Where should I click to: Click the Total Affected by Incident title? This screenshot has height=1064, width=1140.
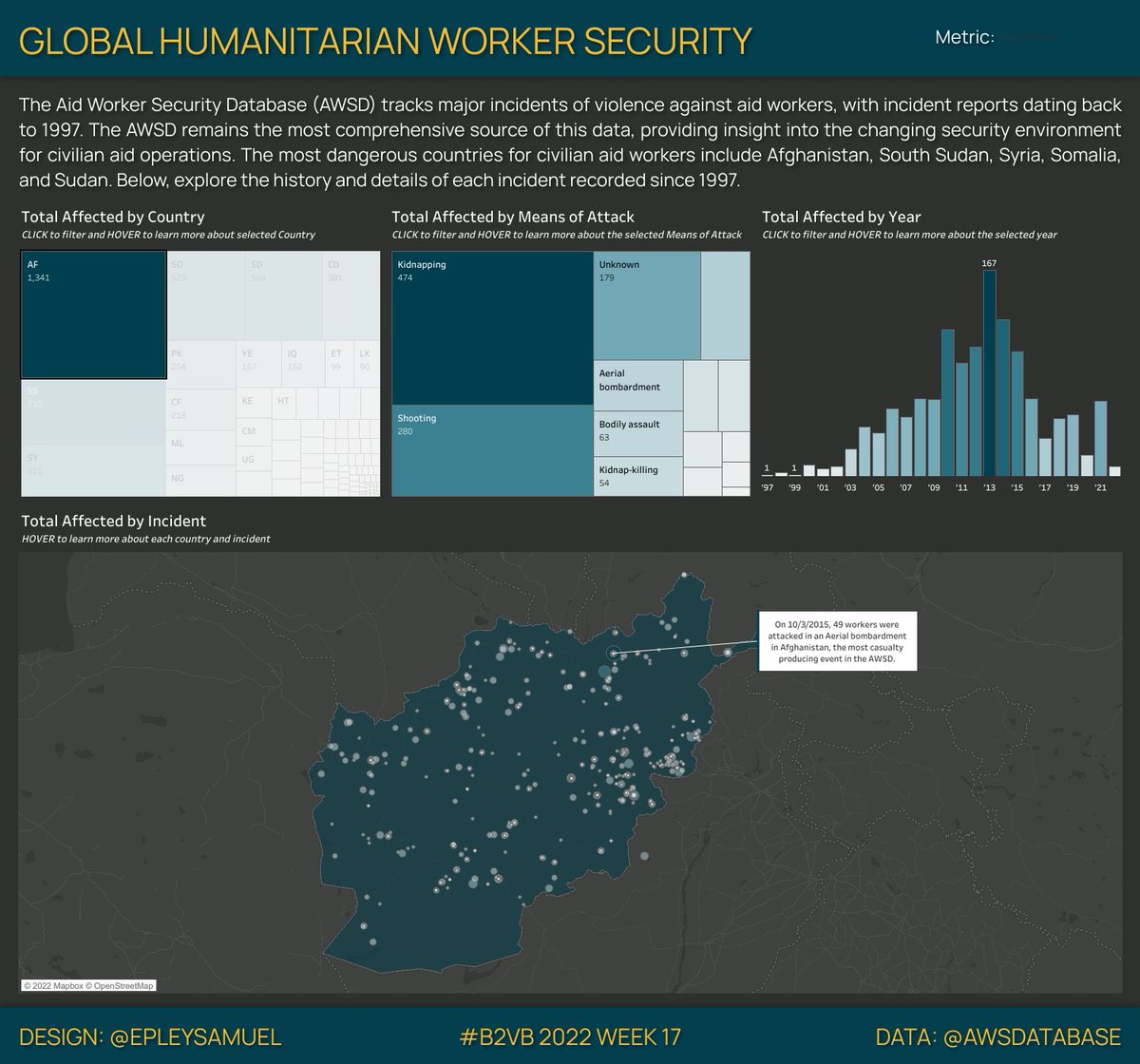(x=114, y=521)
